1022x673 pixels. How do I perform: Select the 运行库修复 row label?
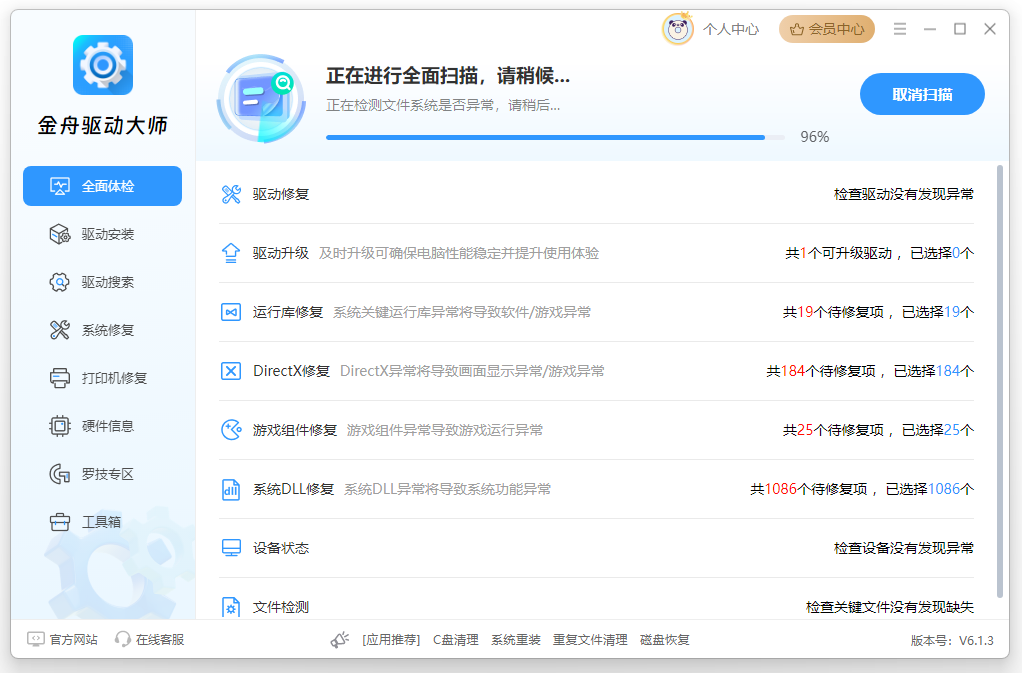point(288,312)
